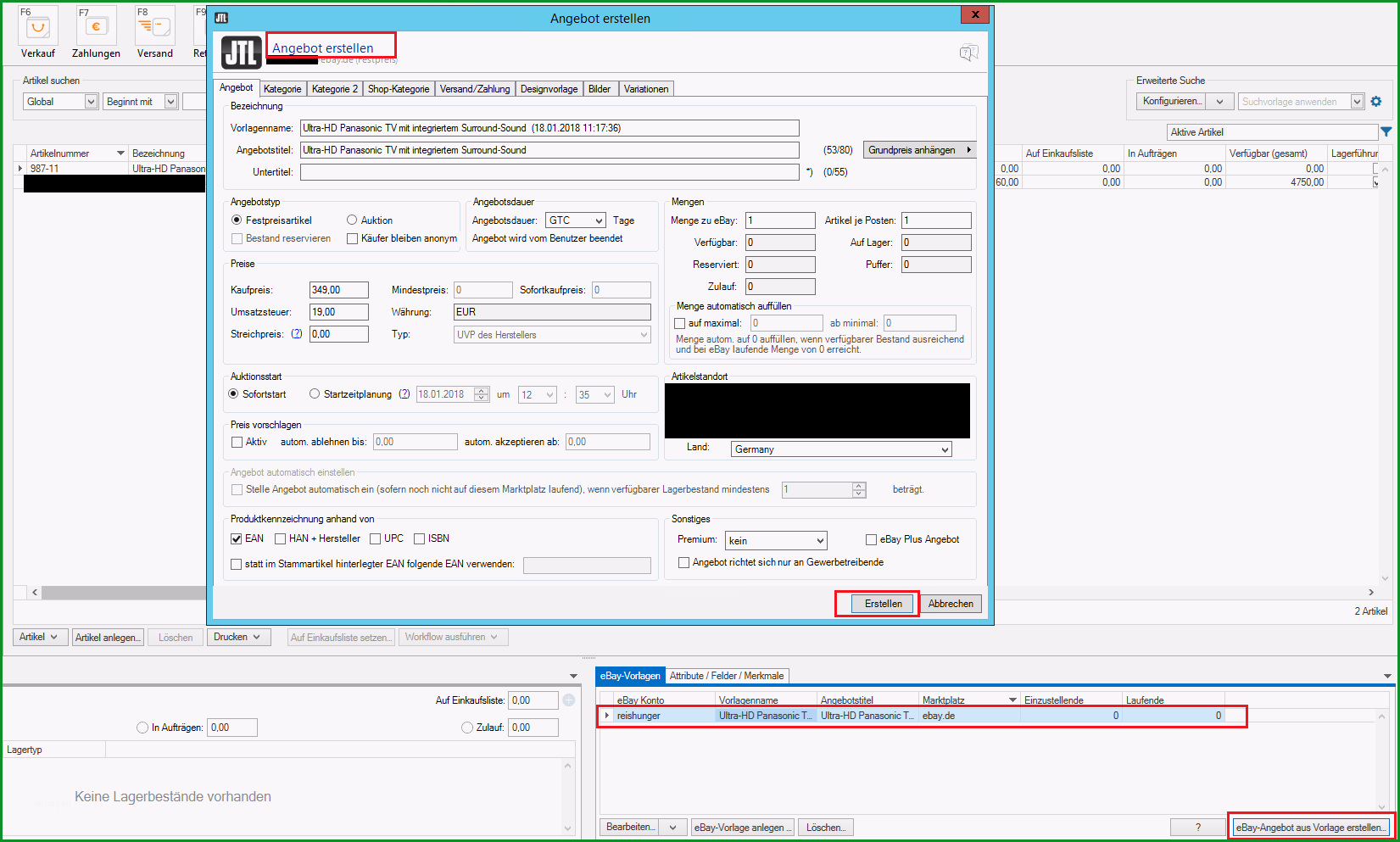Expand the Bearbeiten dropdown arrow
The image size is (1400, 842).
click(673, 828)
